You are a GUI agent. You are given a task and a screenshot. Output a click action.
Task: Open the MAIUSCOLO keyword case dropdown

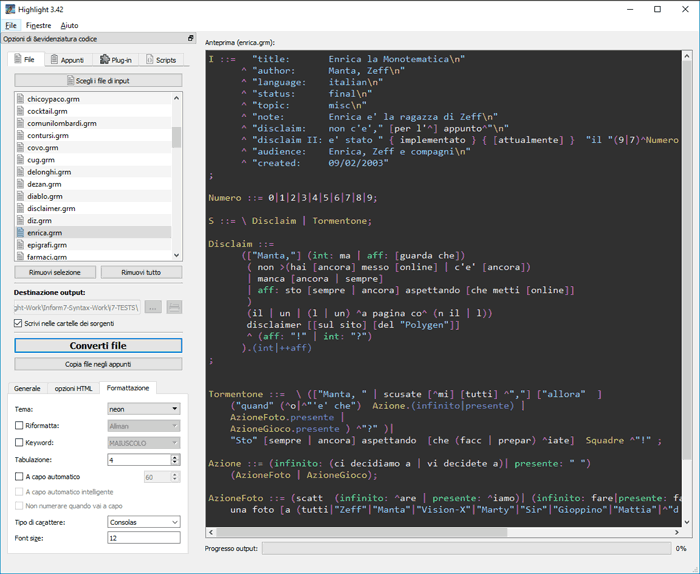[x=144, y=443]
